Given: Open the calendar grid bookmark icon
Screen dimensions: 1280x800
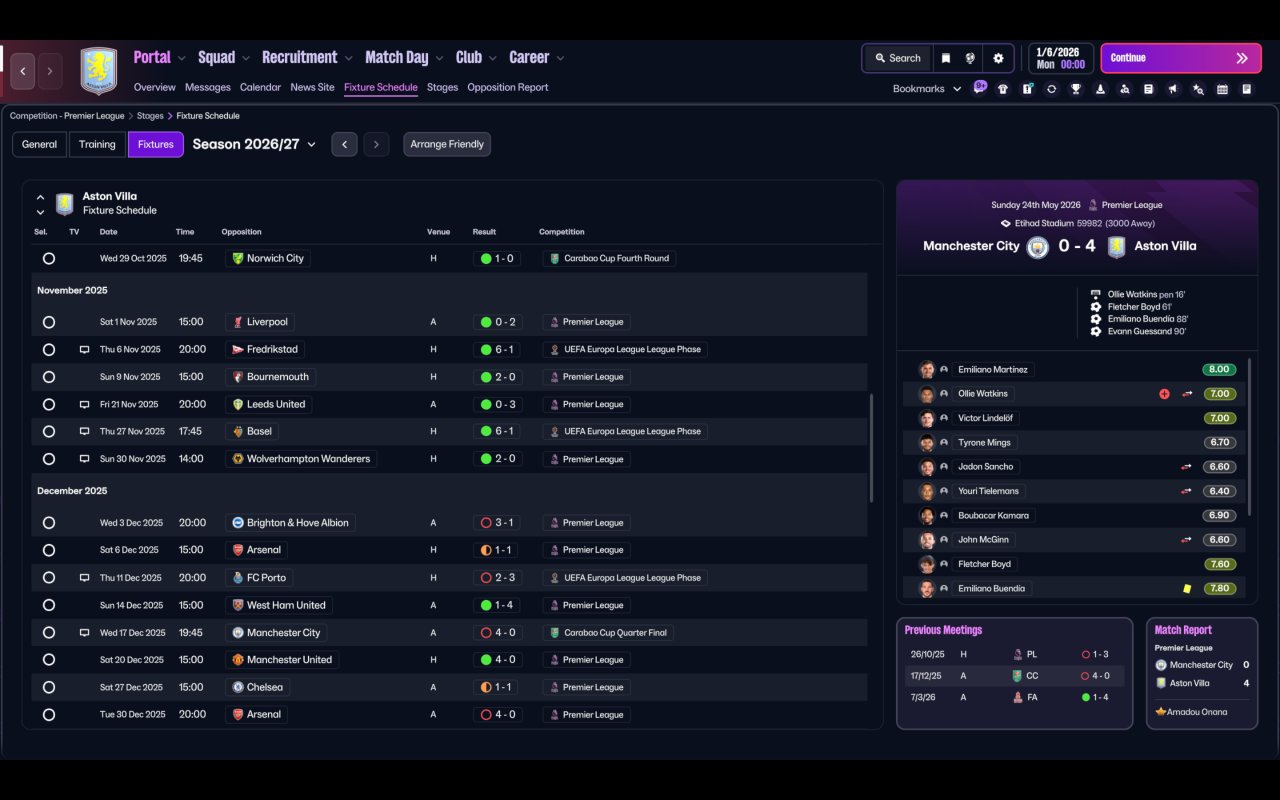Looking at the screenshot, I should (x=1222, y=89).
